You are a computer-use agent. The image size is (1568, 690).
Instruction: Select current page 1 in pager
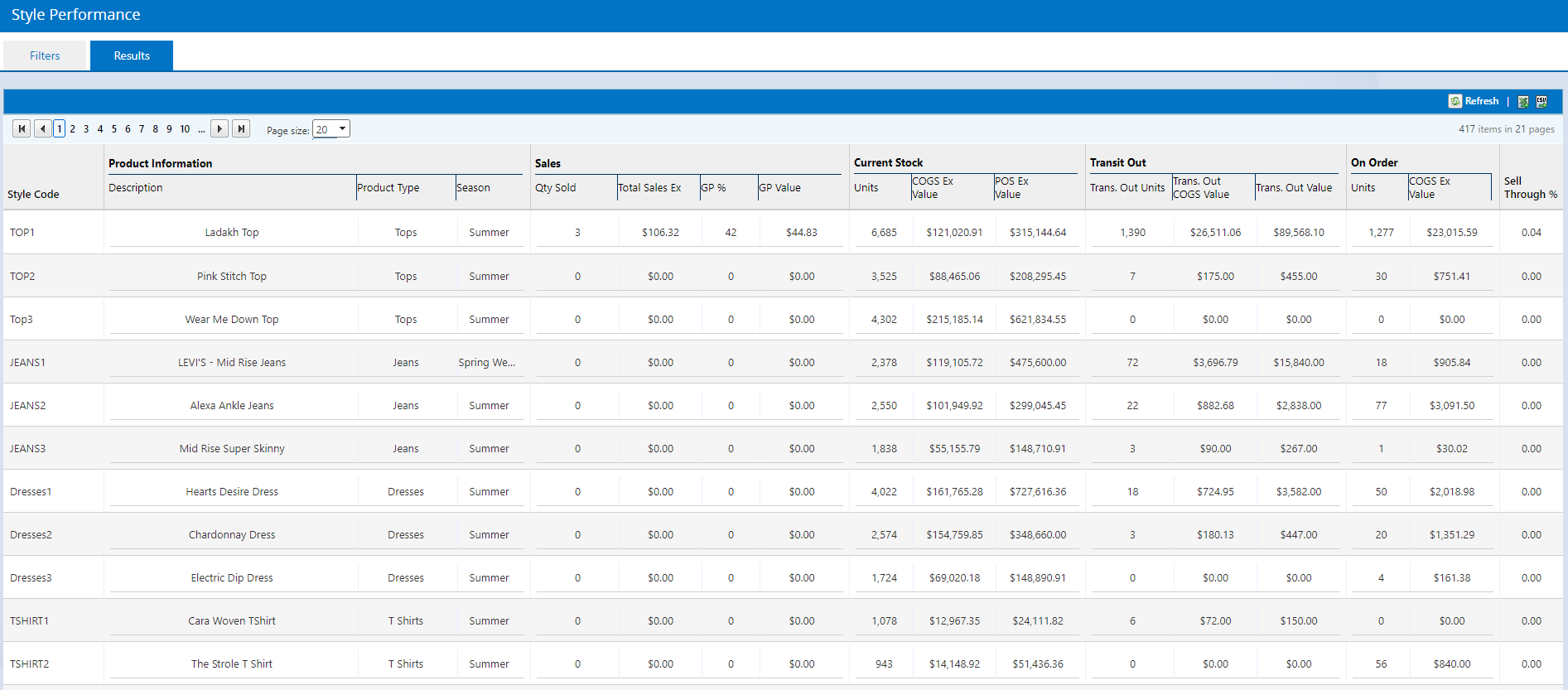[60, 129]
